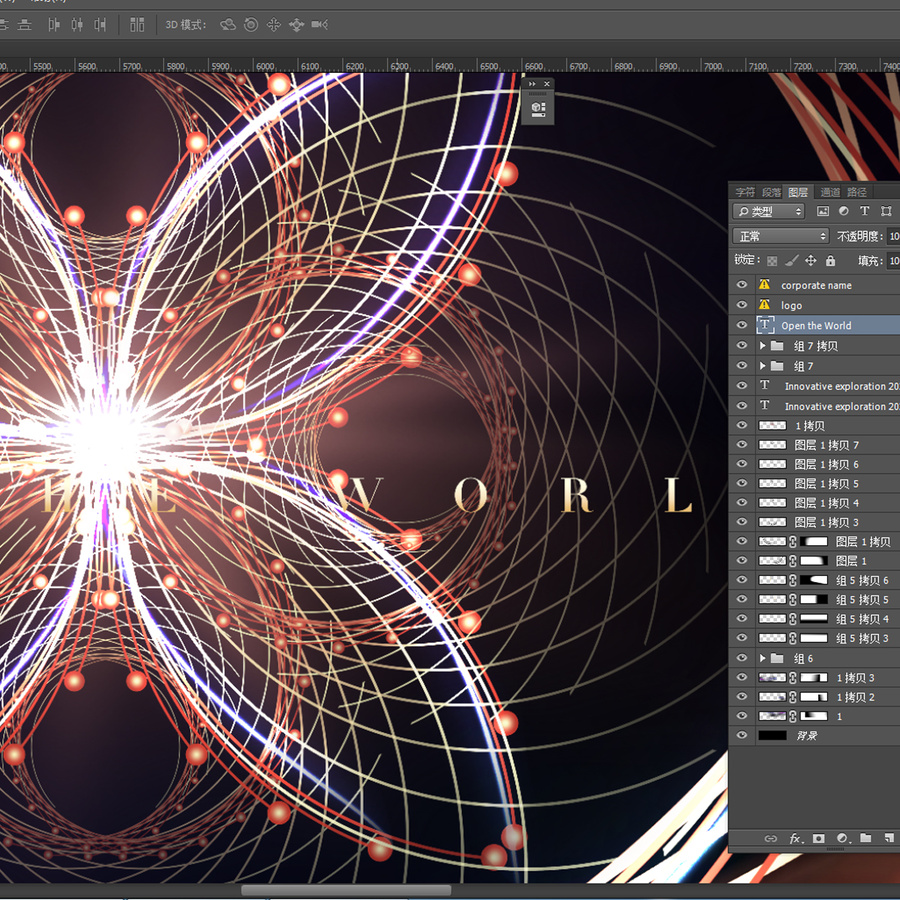
Task: Hide the 1 拷贝 3 layer
Action: [x=742, y=677]
